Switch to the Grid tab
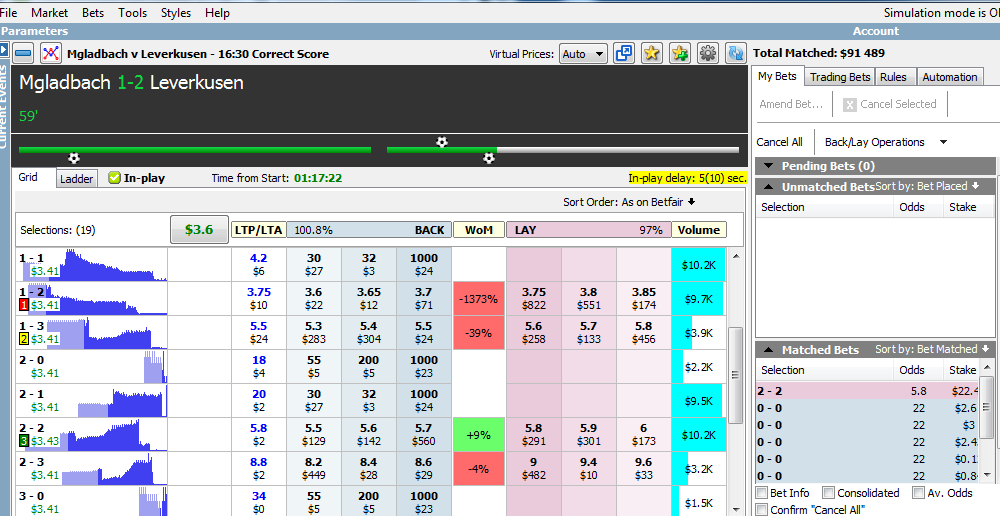This screenshot has width=1000, height=516. click(28, 177)
